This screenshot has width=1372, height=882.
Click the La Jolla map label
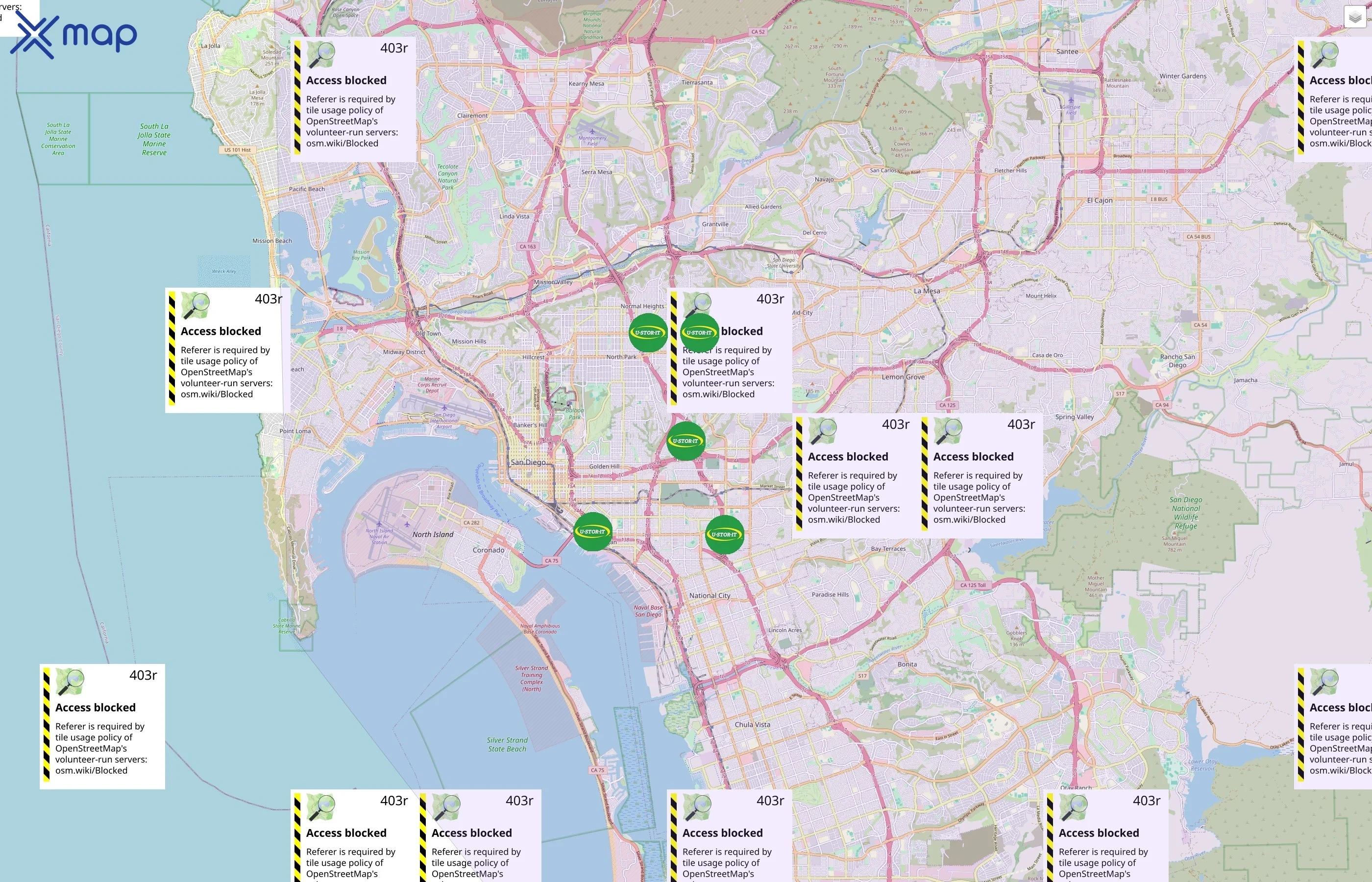pos(210,46)
